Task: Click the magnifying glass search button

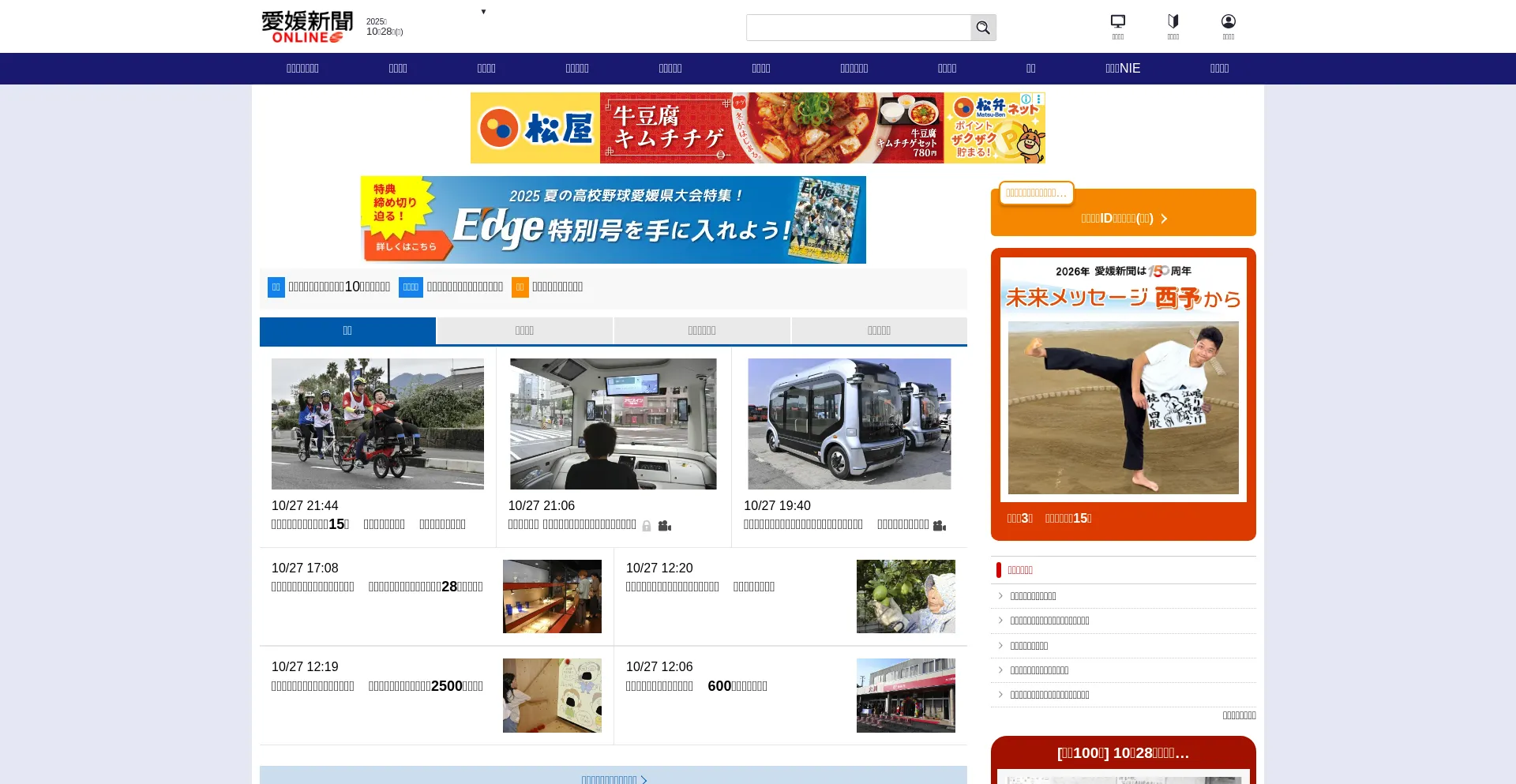Action: click(x=983, y=28)
